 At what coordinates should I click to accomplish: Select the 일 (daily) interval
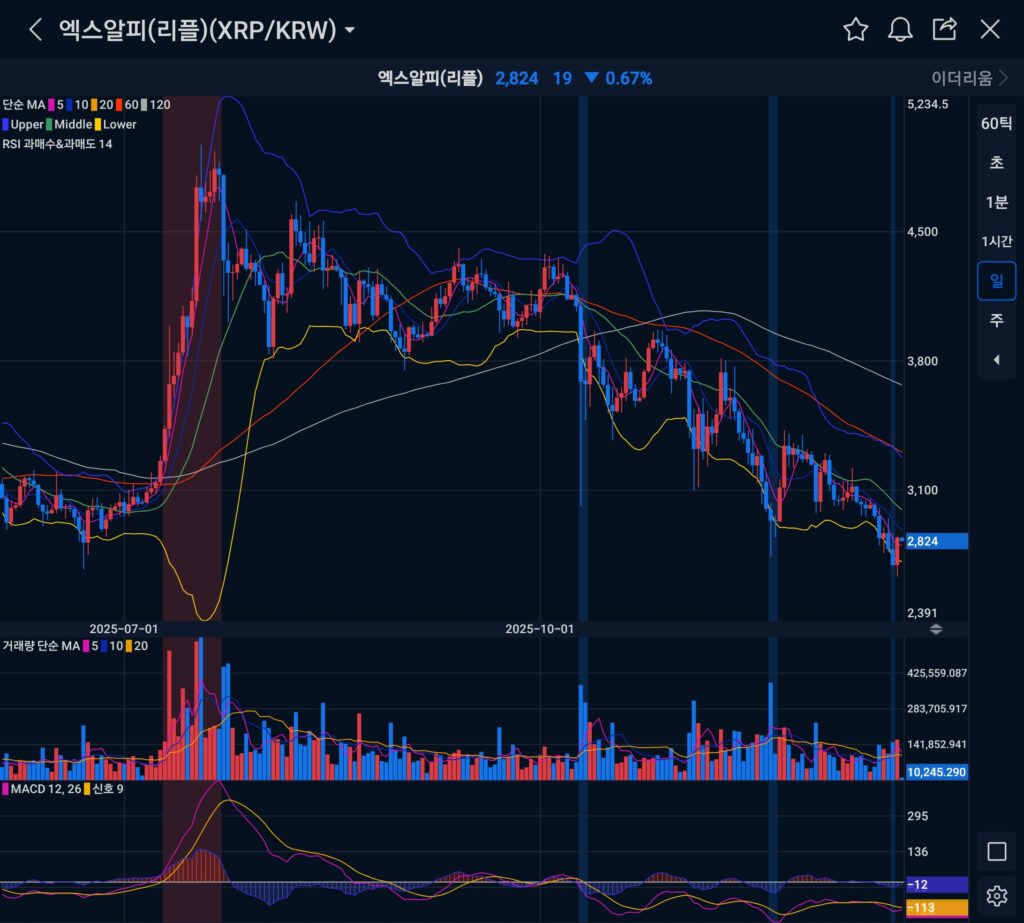tap(996, 281)
